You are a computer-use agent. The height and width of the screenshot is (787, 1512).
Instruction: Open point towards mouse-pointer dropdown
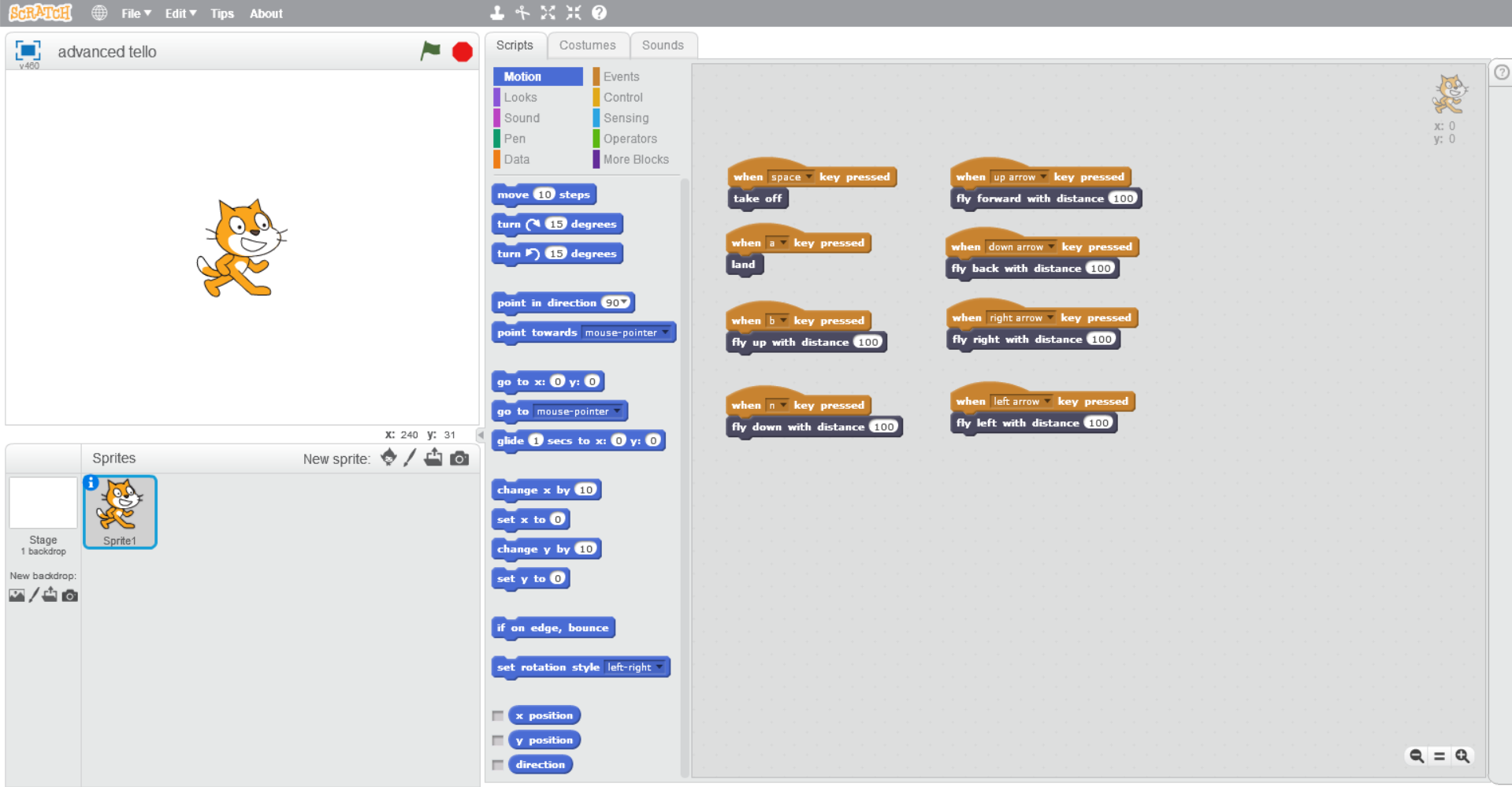[x=627, y=332]
